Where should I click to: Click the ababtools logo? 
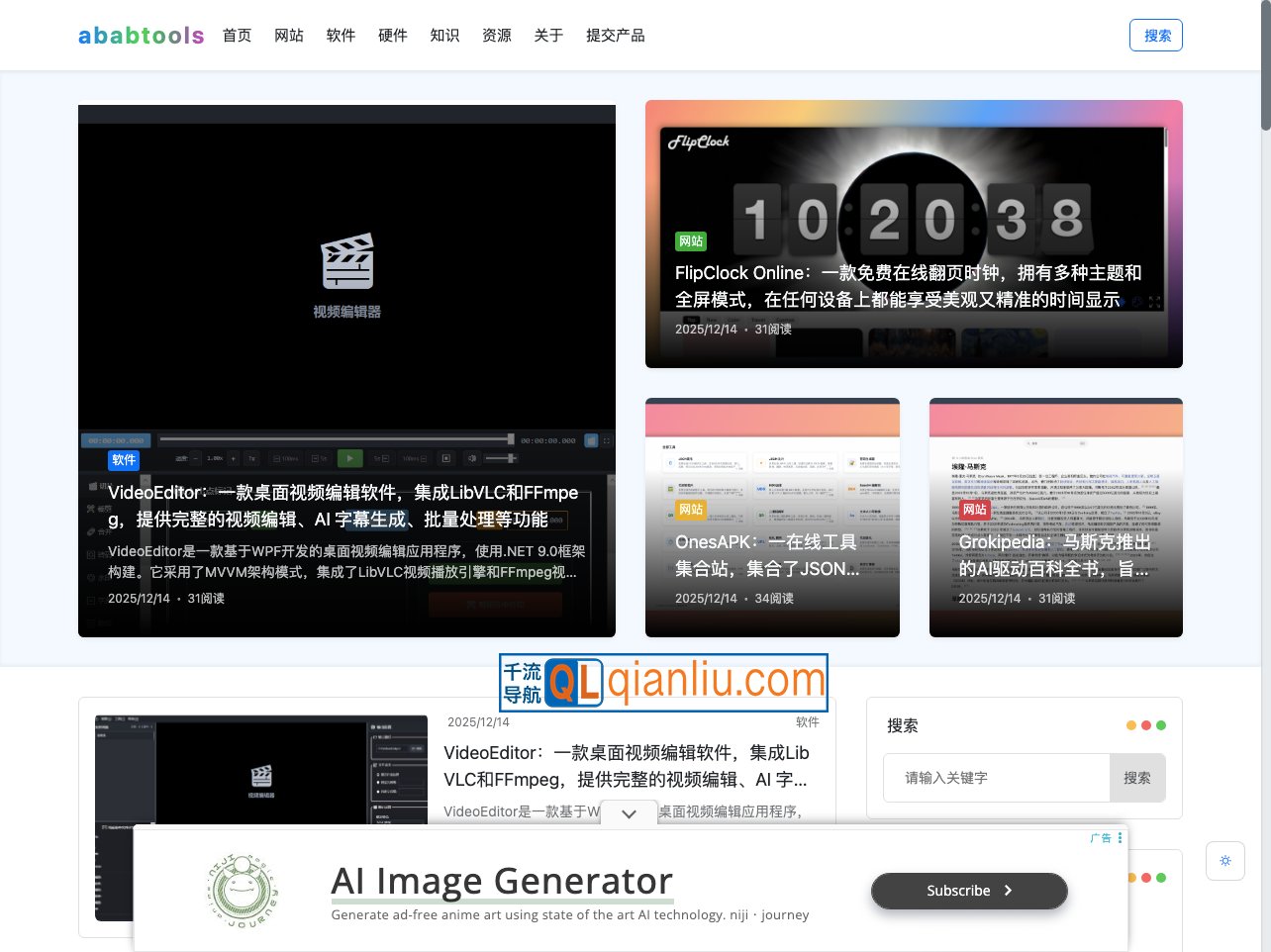(141, 35)
